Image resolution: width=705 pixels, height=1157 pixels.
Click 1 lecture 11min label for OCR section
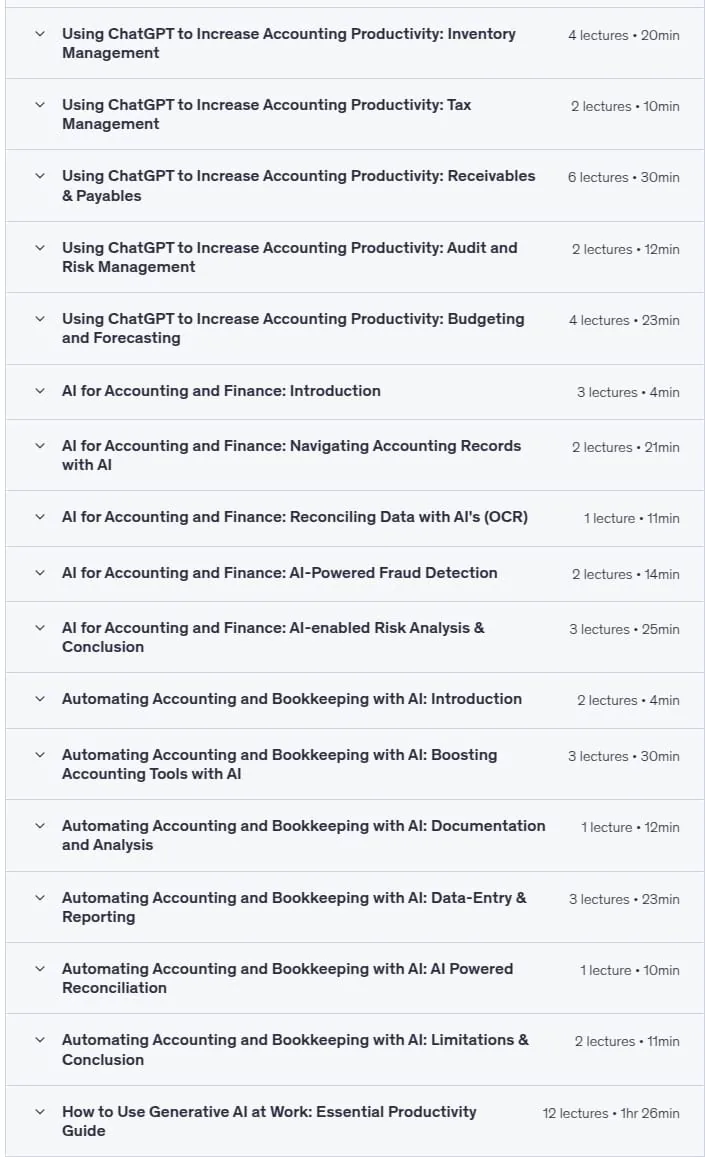coord(631,518)
